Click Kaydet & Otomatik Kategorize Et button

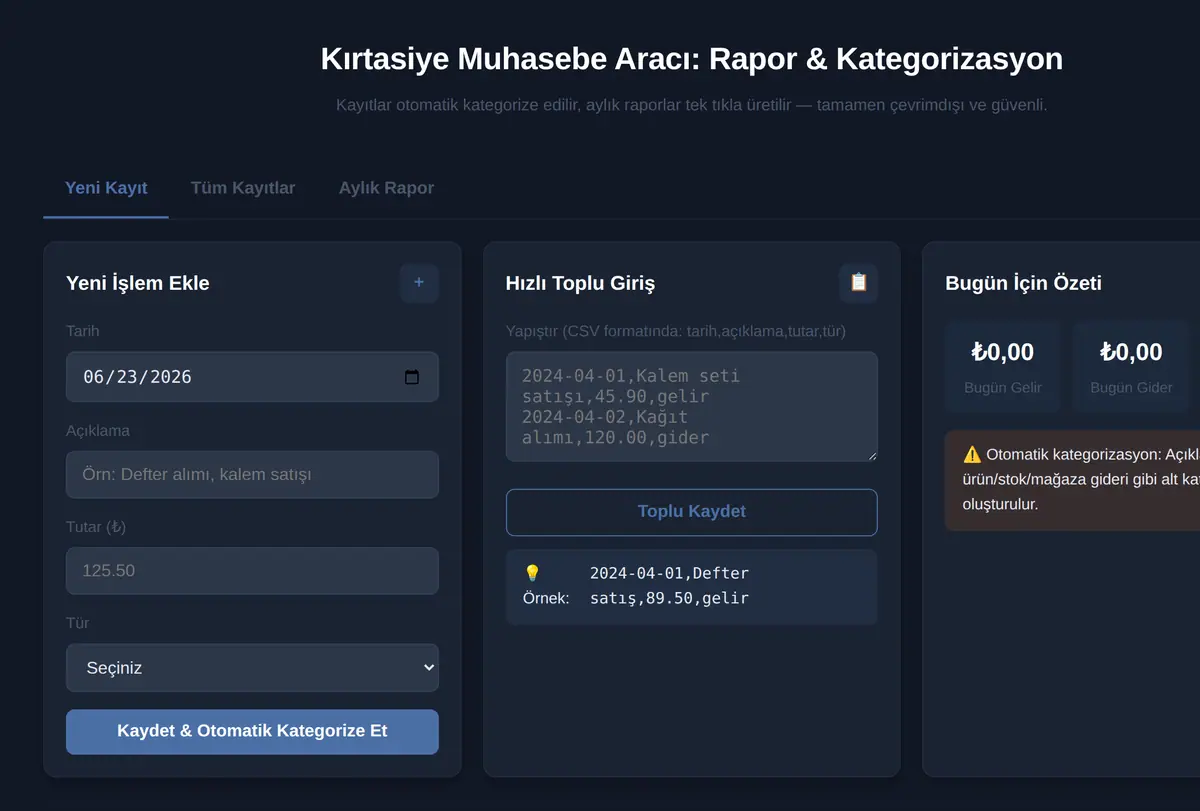point(252,731)
